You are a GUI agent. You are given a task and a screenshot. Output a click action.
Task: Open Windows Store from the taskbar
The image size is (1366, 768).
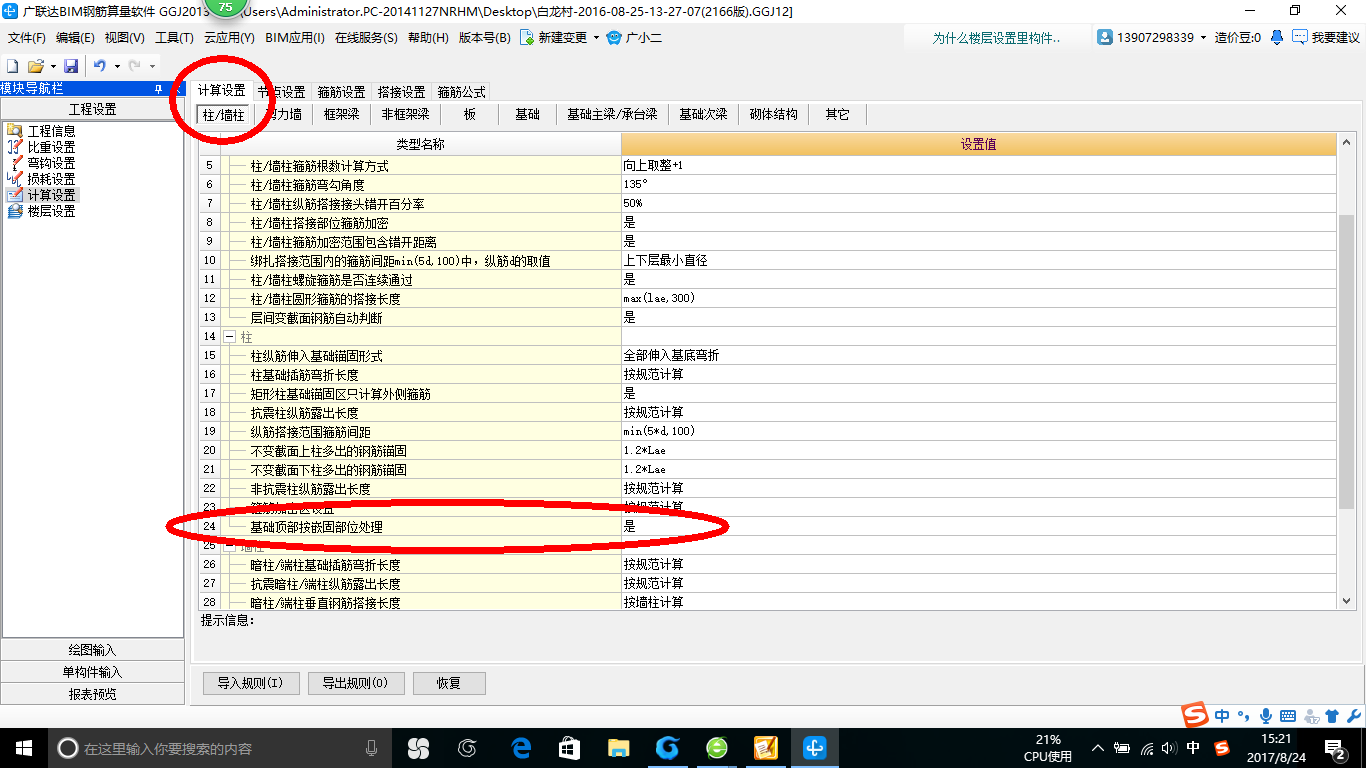[570, 748]
